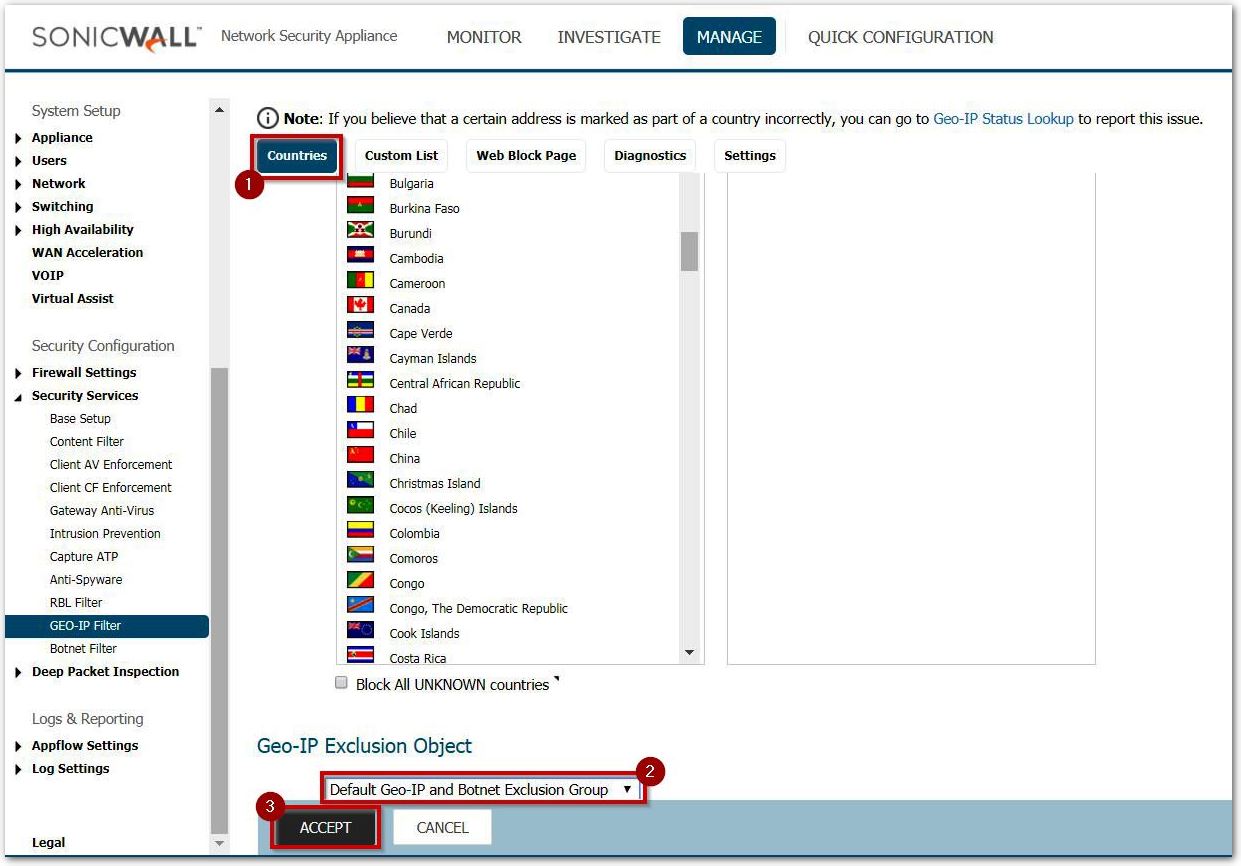Expand the Firewall Settings menu
Screen dimensions: 1241x866
pos(20,373)
